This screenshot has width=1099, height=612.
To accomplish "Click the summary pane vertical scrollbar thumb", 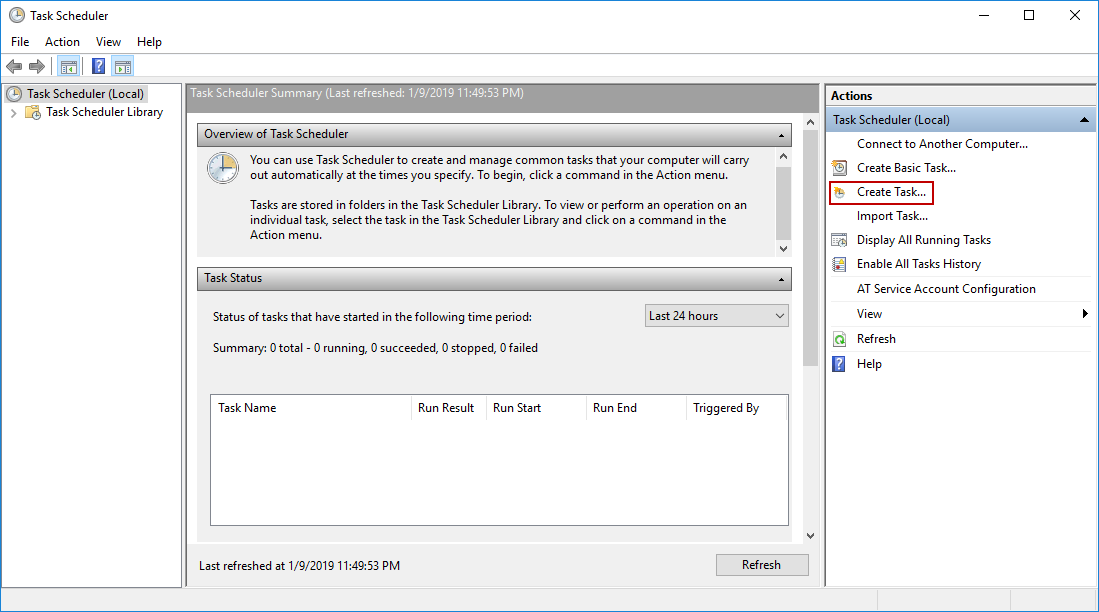I will click(810, 248).
